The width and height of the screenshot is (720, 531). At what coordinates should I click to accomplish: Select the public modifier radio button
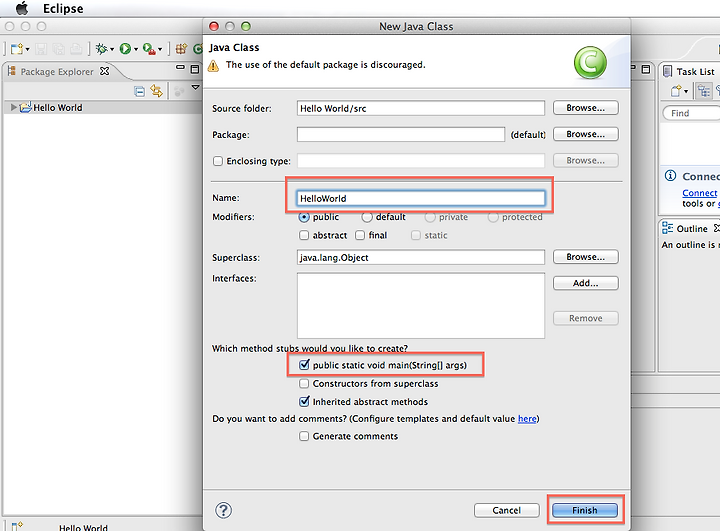[304, 217]
